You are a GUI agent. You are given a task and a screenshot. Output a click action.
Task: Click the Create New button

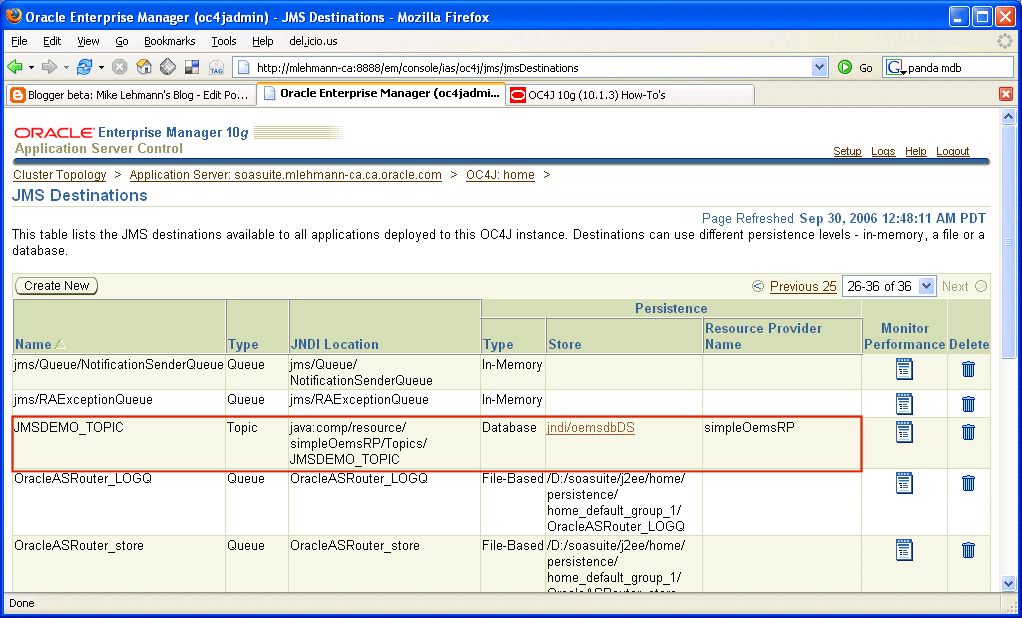[x=57, y=286]
